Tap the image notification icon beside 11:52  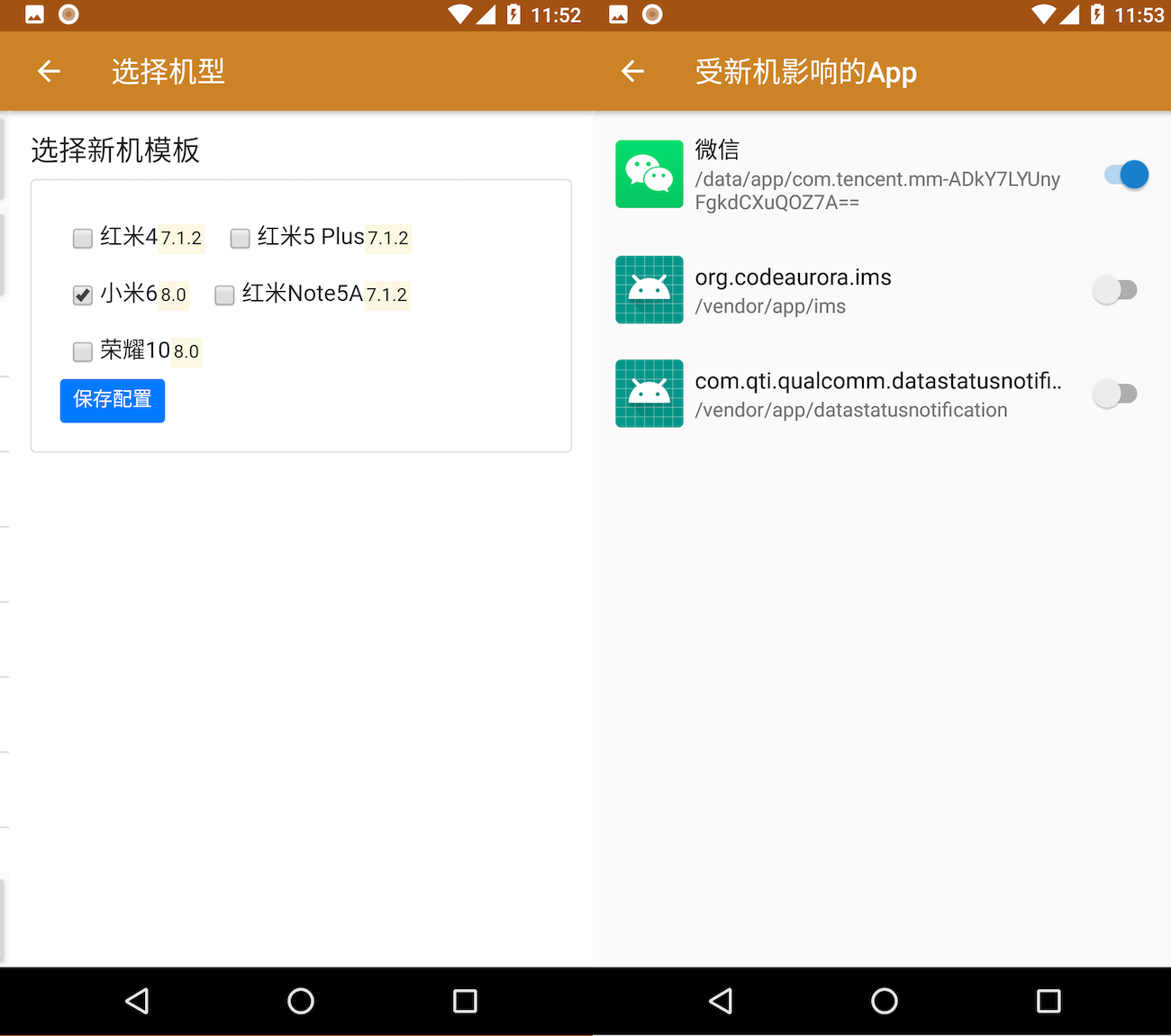(34, 14)
